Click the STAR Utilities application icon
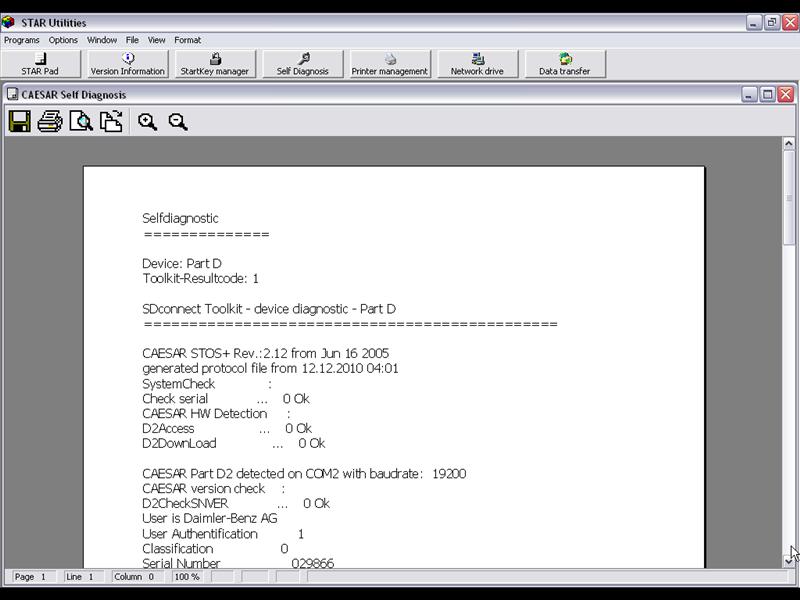 point(9,22)
